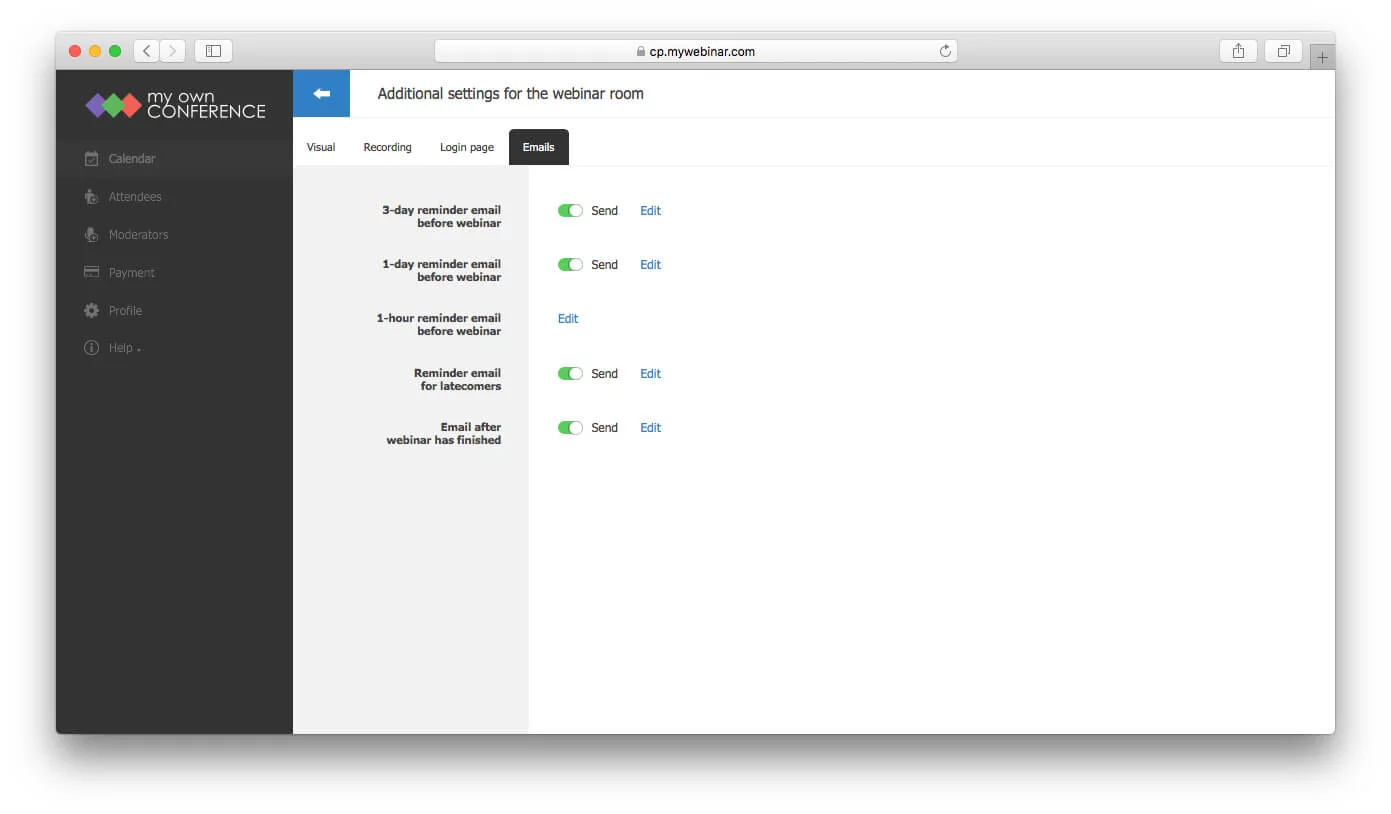Click the MyOwnConference logo
This screenshot has height=814, width=1391.
(x=176, y=105)
